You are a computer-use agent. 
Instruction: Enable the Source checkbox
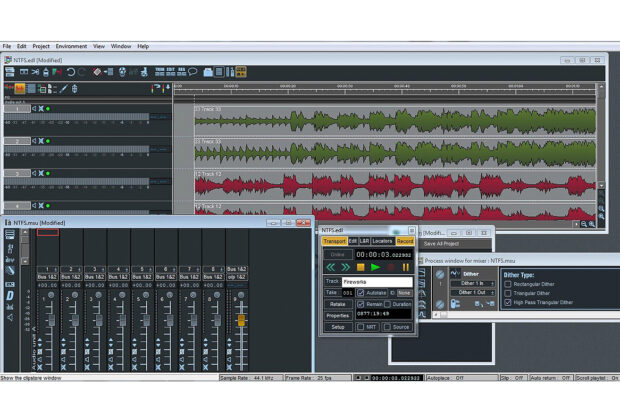[x=388, y=327]
